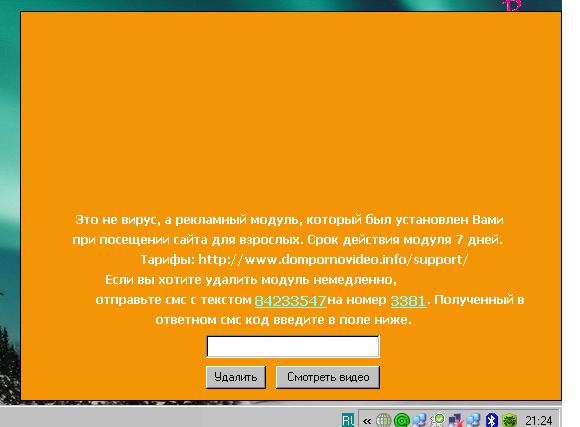Viewport: 580px width, 427px height.
Task: Click the empty orange area of the banner
Action: (x=291, y=111)
